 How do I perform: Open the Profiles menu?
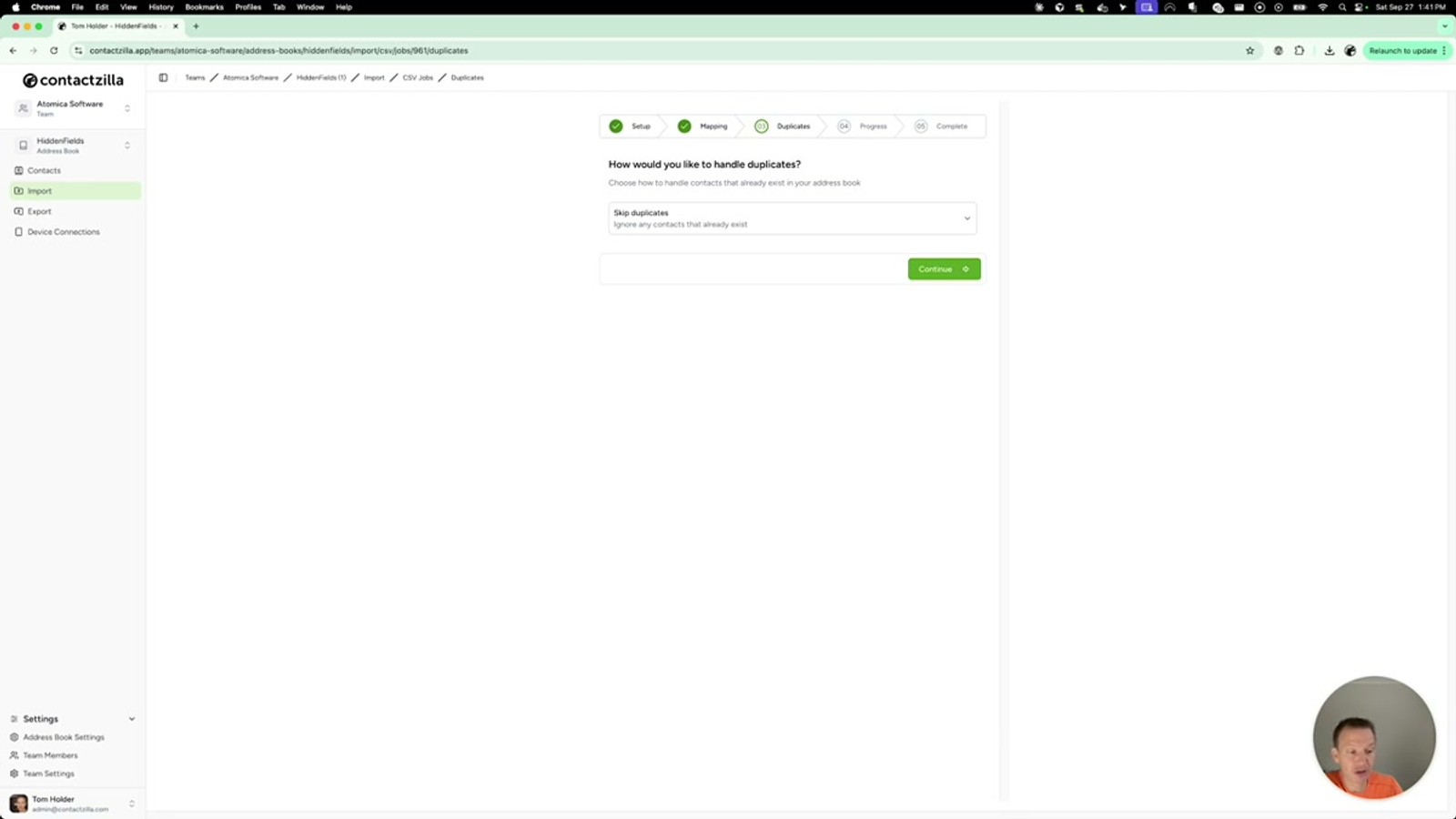coord(248,7)
